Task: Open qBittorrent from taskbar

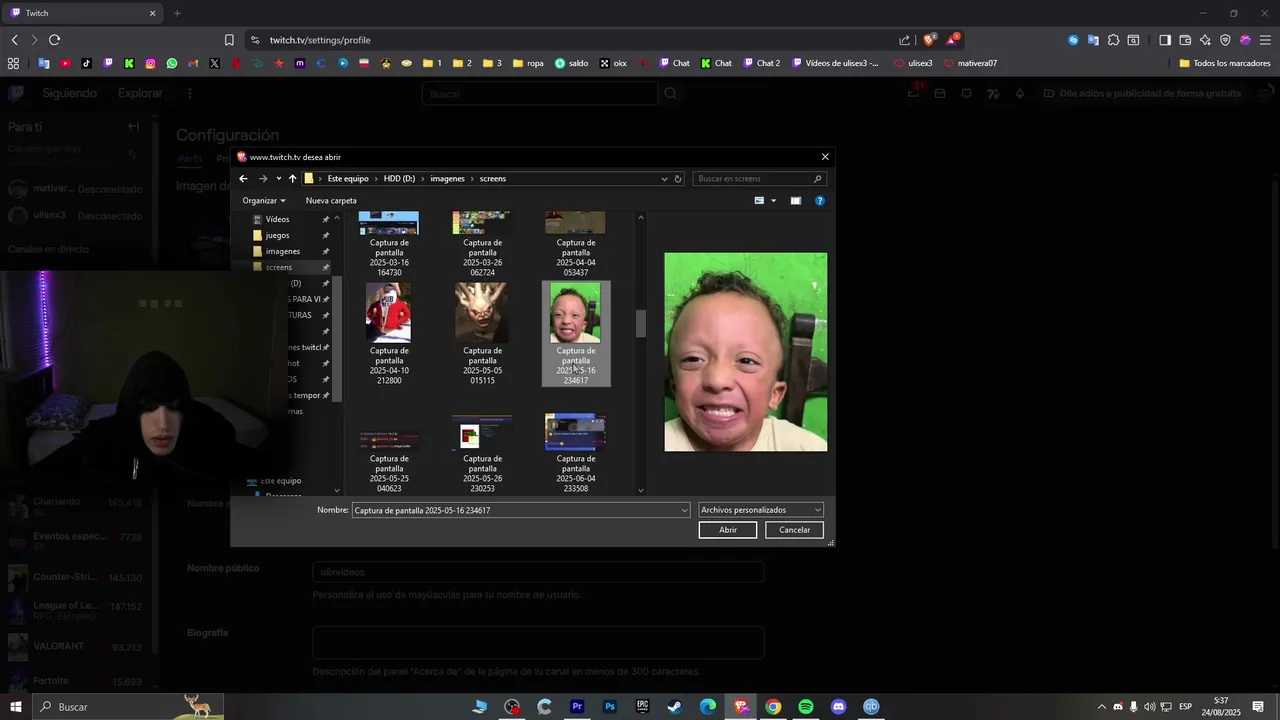Action: (871, 707)
